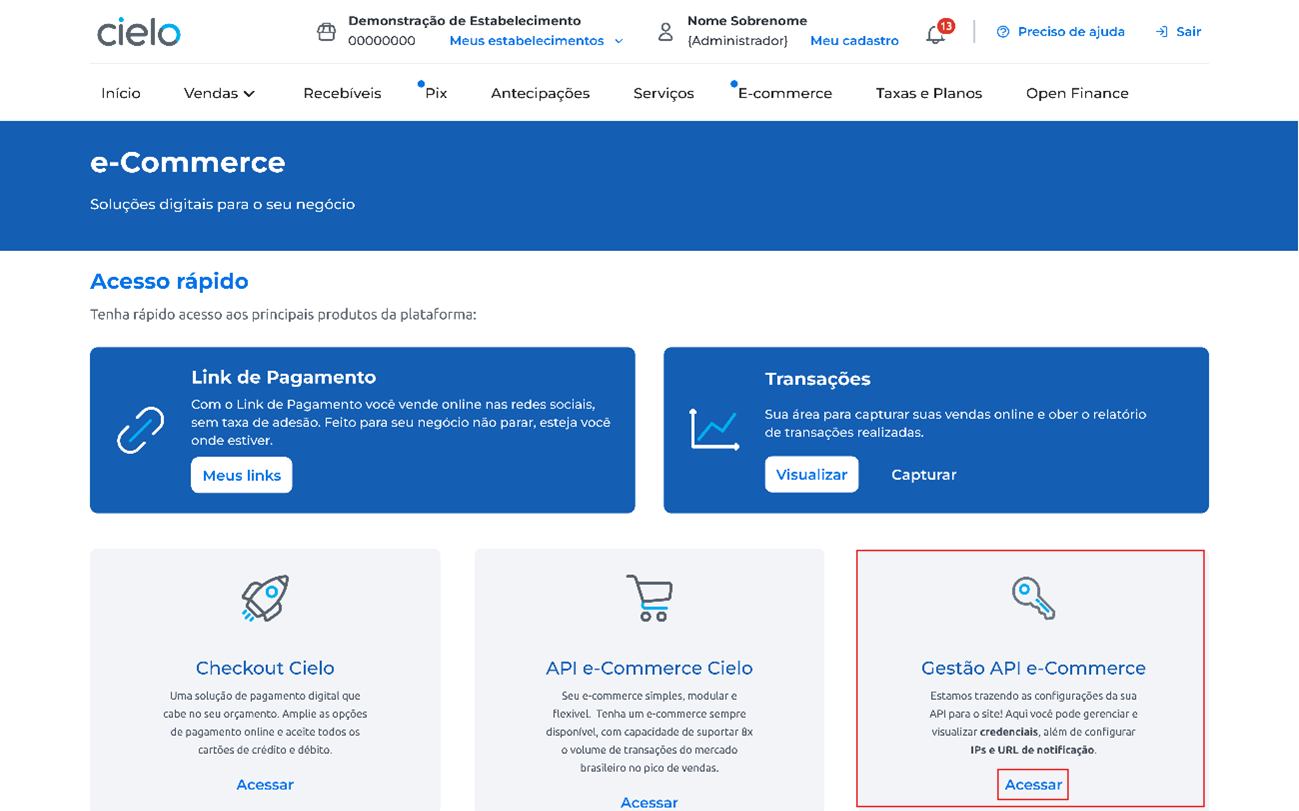Viewport: 1299px width, 811px height.
Task: Click the Link de Pagamento heading
Action: pos(283,378)
